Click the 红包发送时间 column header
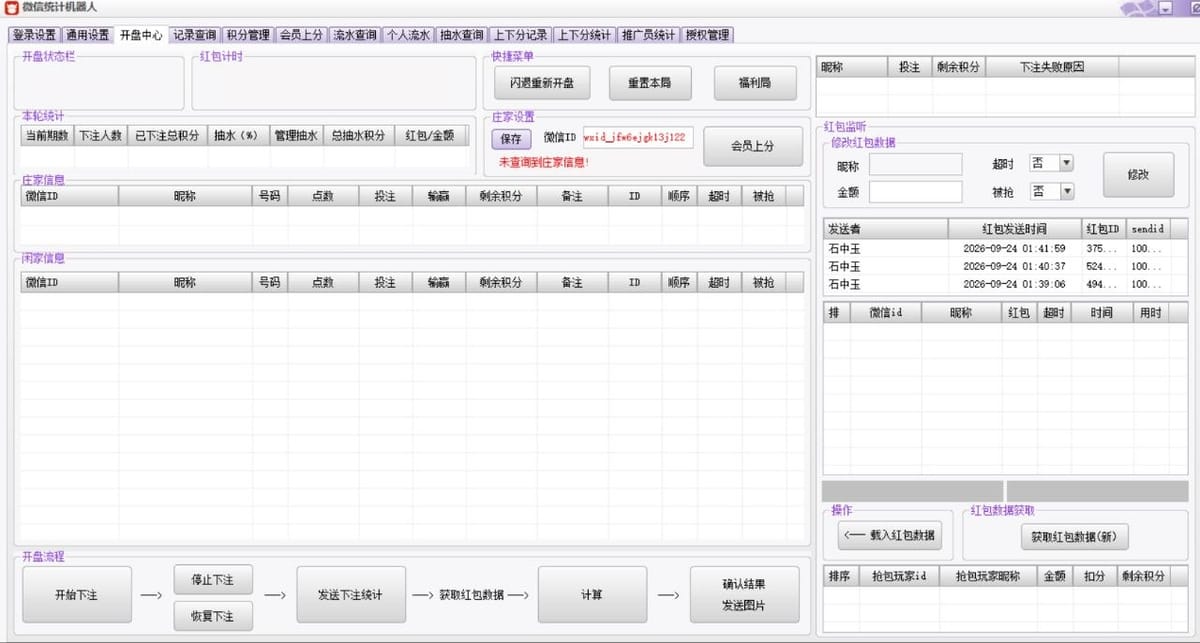Screen dimensions: 1200x643 tap(1014, 229)
